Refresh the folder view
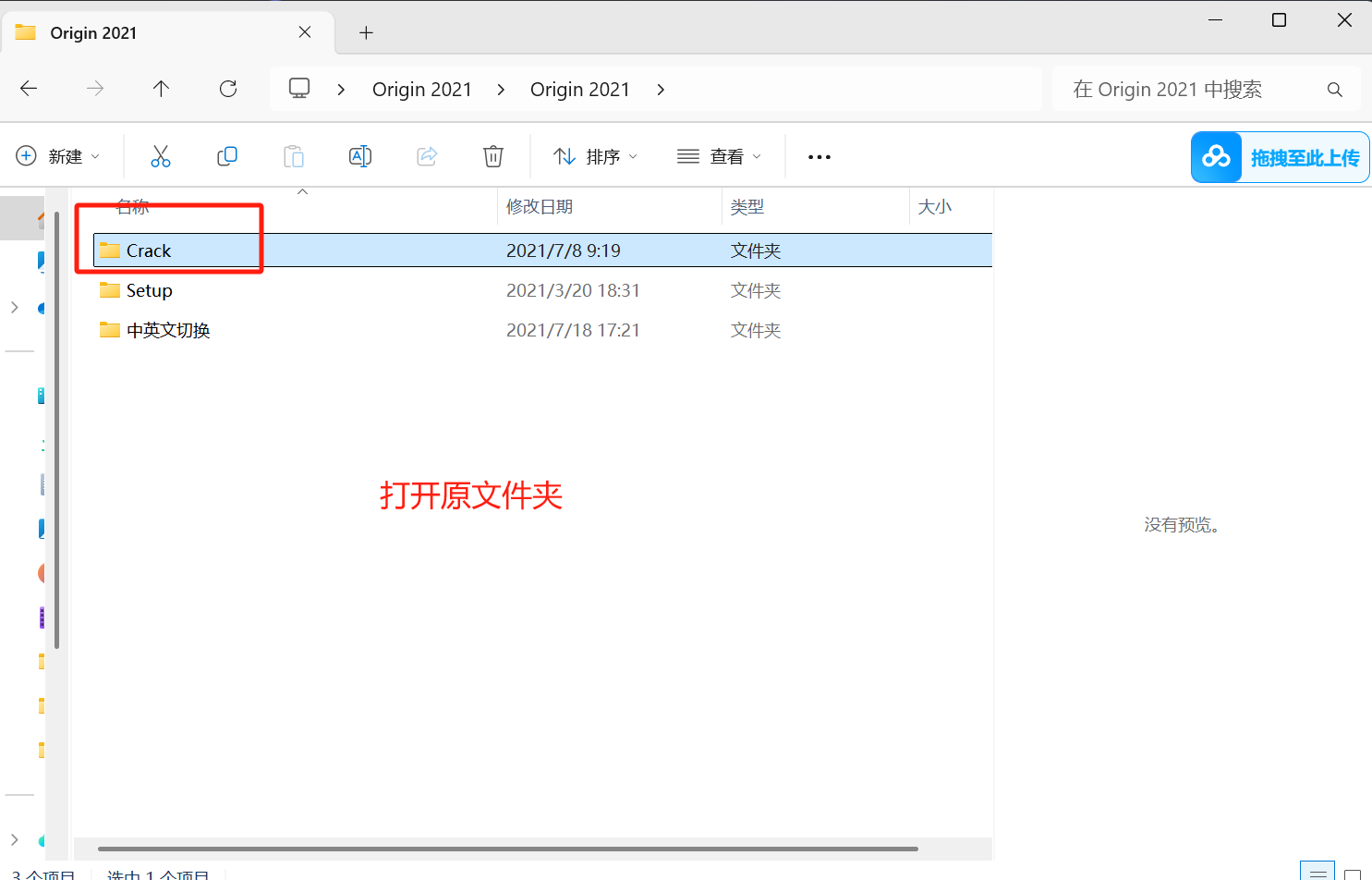The width and height of the screenshot is (1372, 880). click(x=227, y=88)
